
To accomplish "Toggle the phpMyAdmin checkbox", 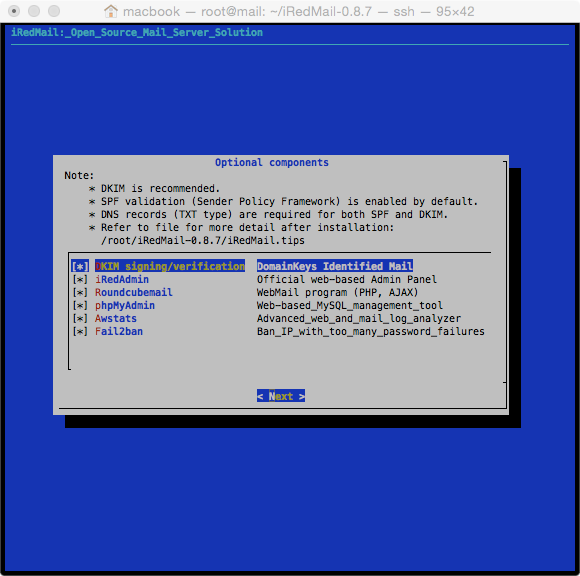I will 80,305.
